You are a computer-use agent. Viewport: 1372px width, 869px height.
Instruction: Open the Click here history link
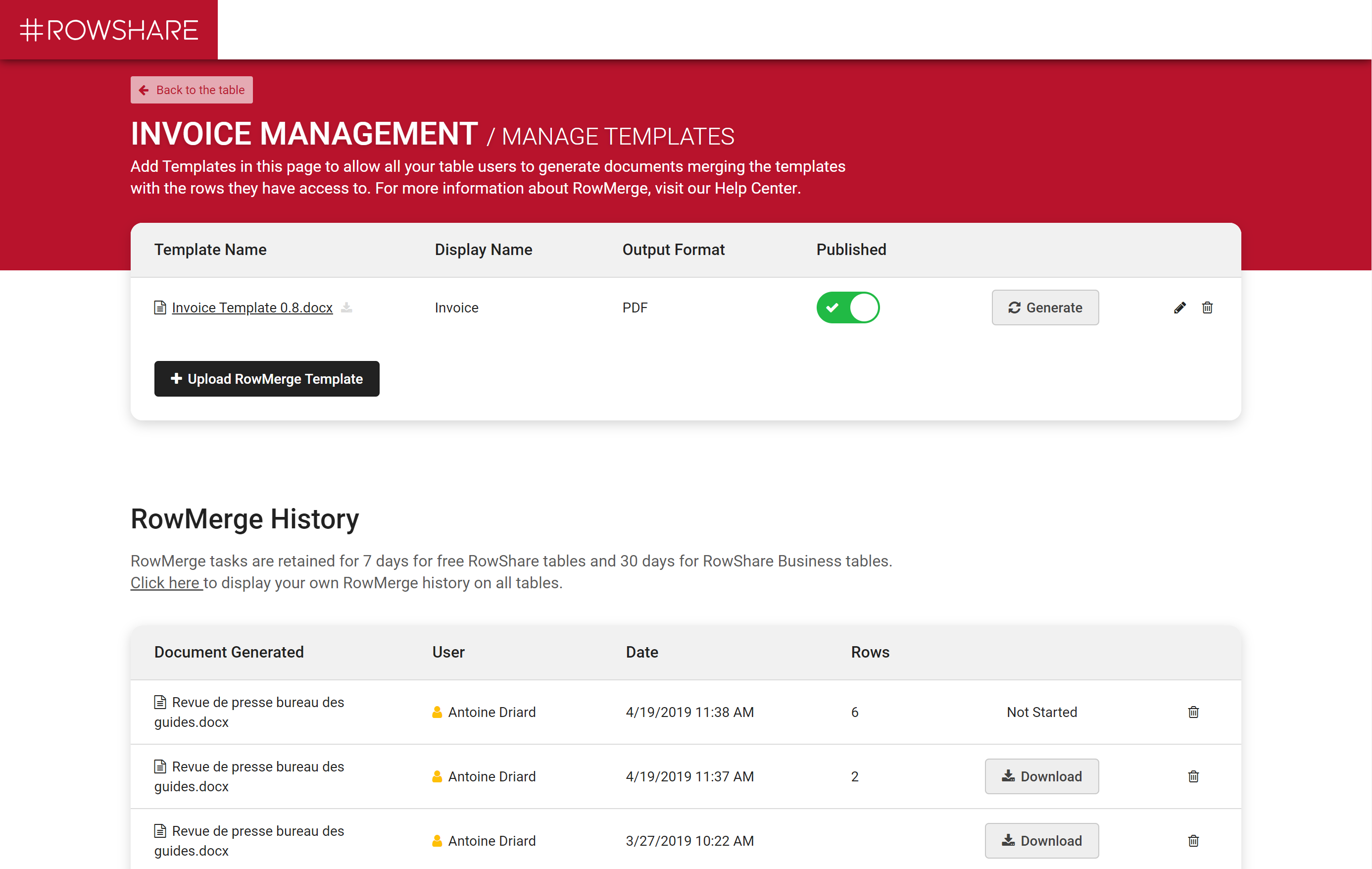click(x=166, y=583)
